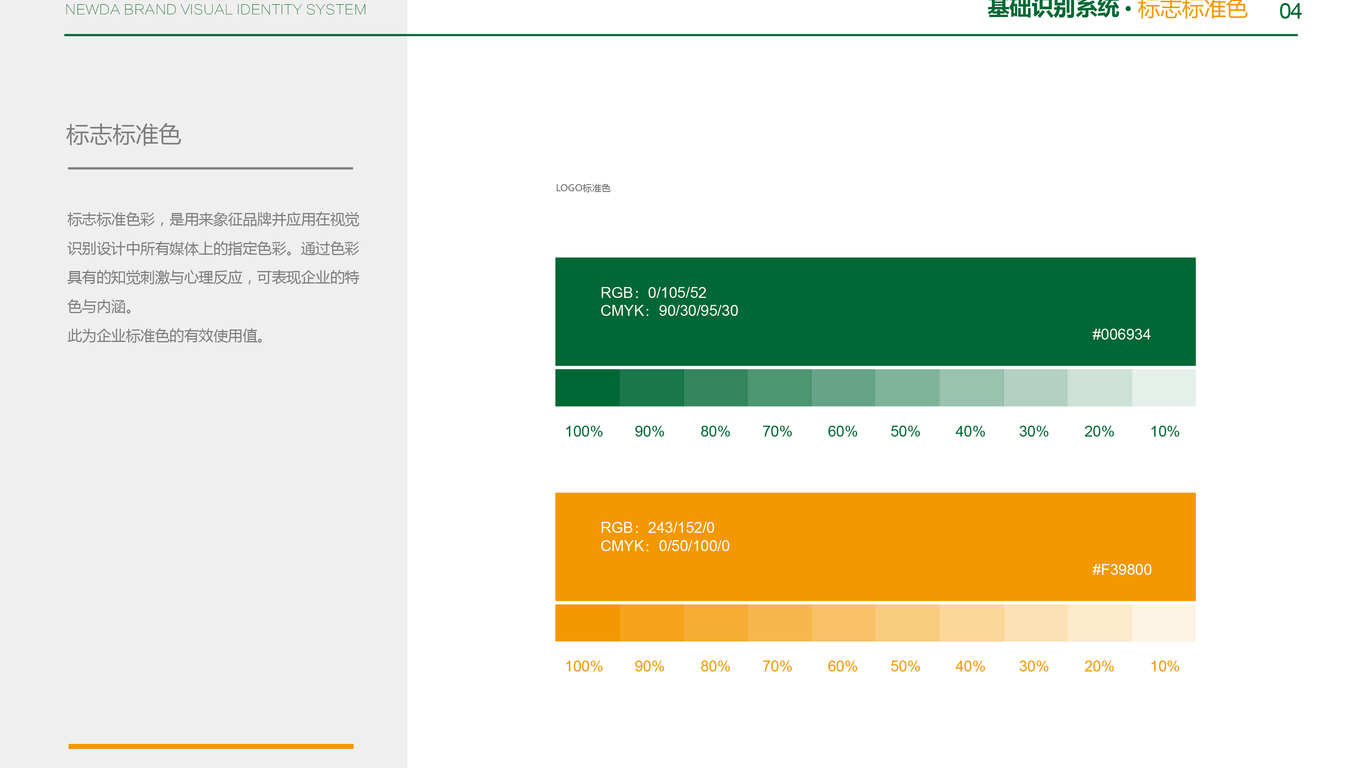The width and height of the screenshot is (1366, 768).
Task: Choose the 70% orange tint swatch
Action: [x=780, y=623]
